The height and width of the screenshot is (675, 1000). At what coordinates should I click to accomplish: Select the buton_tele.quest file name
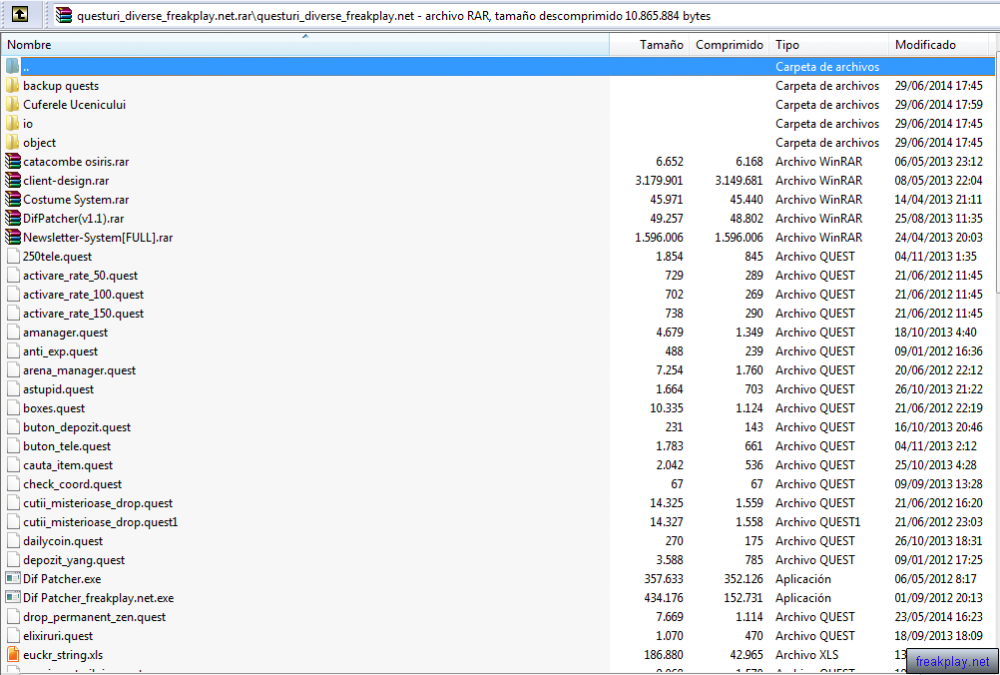pyautogui.click(x=67, y=447)
